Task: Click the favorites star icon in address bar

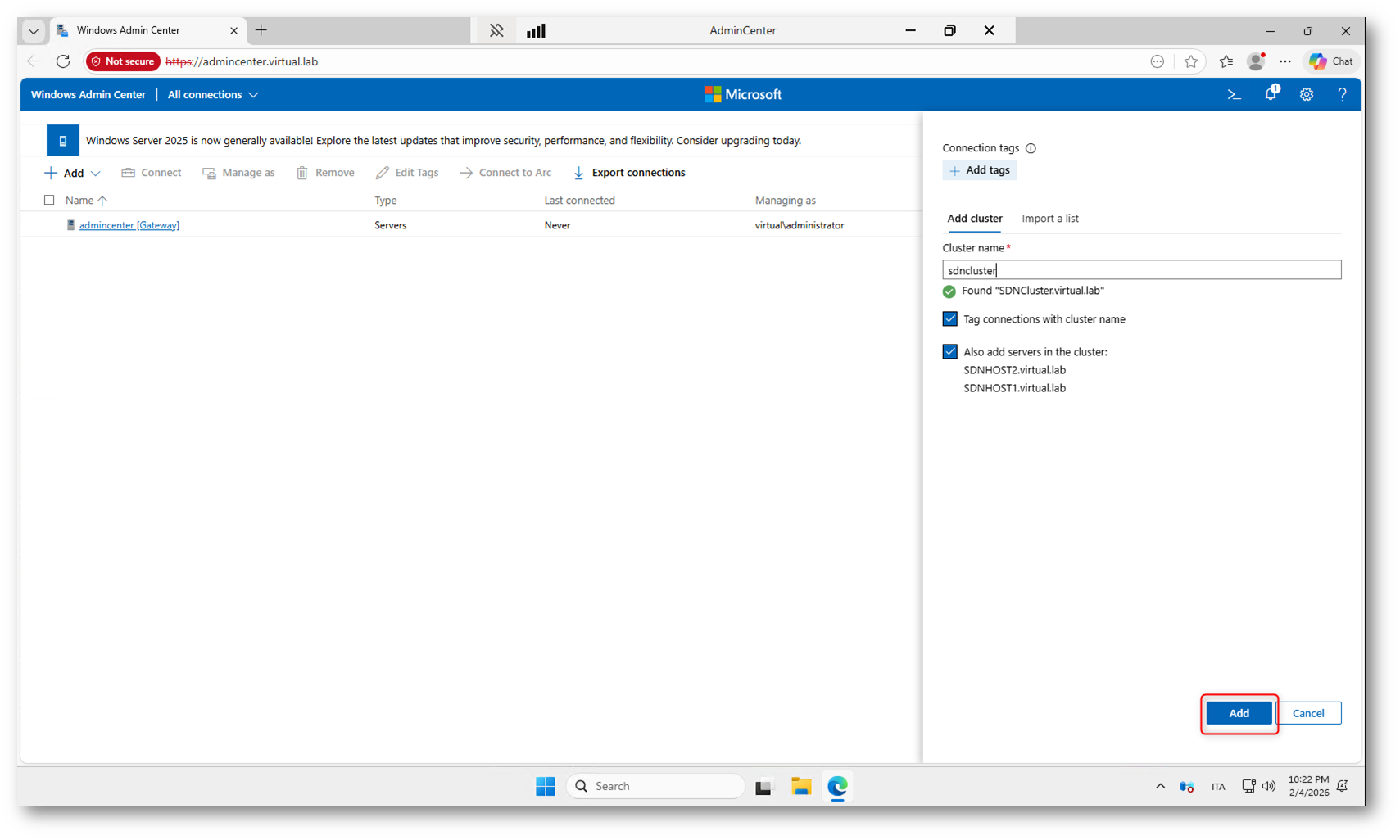Action: pos(1190,61)
